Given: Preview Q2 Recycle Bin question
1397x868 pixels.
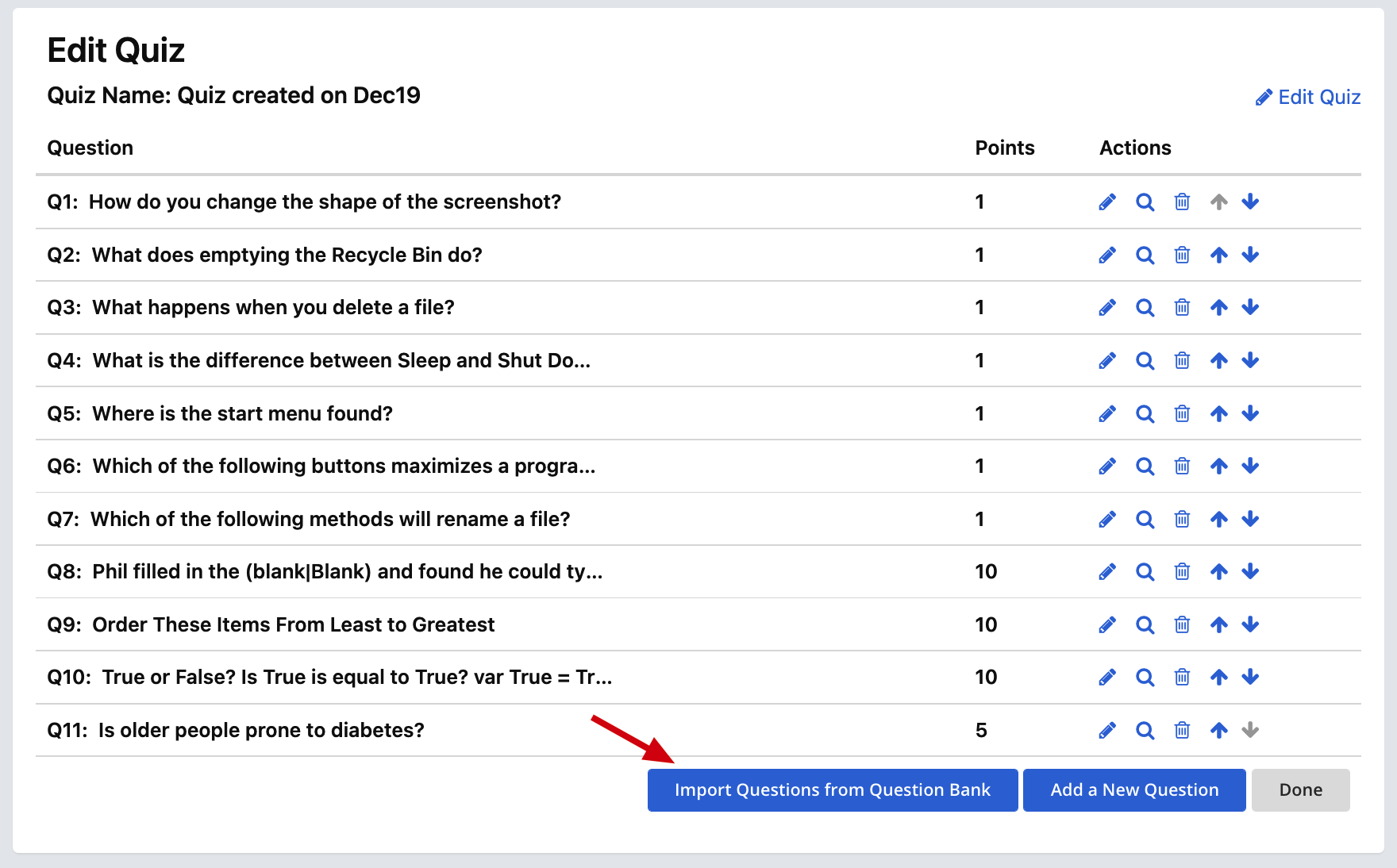Looking at the screenshot, I should [1145, 255].
